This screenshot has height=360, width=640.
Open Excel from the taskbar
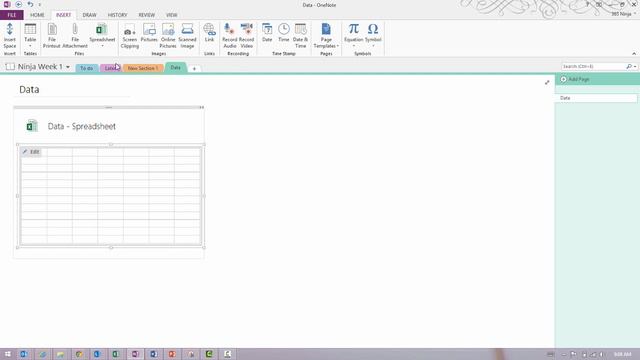(116, 354)
